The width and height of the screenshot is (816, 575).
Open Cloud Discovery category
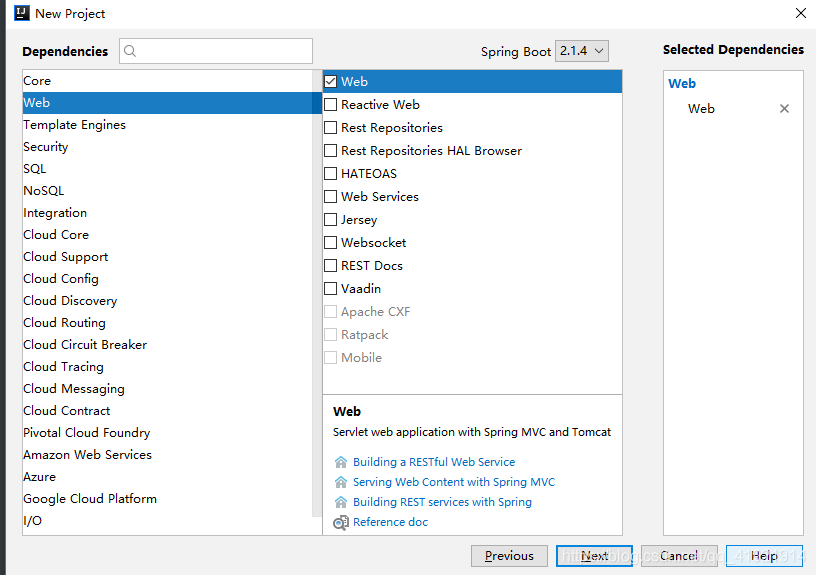(168, 301)
